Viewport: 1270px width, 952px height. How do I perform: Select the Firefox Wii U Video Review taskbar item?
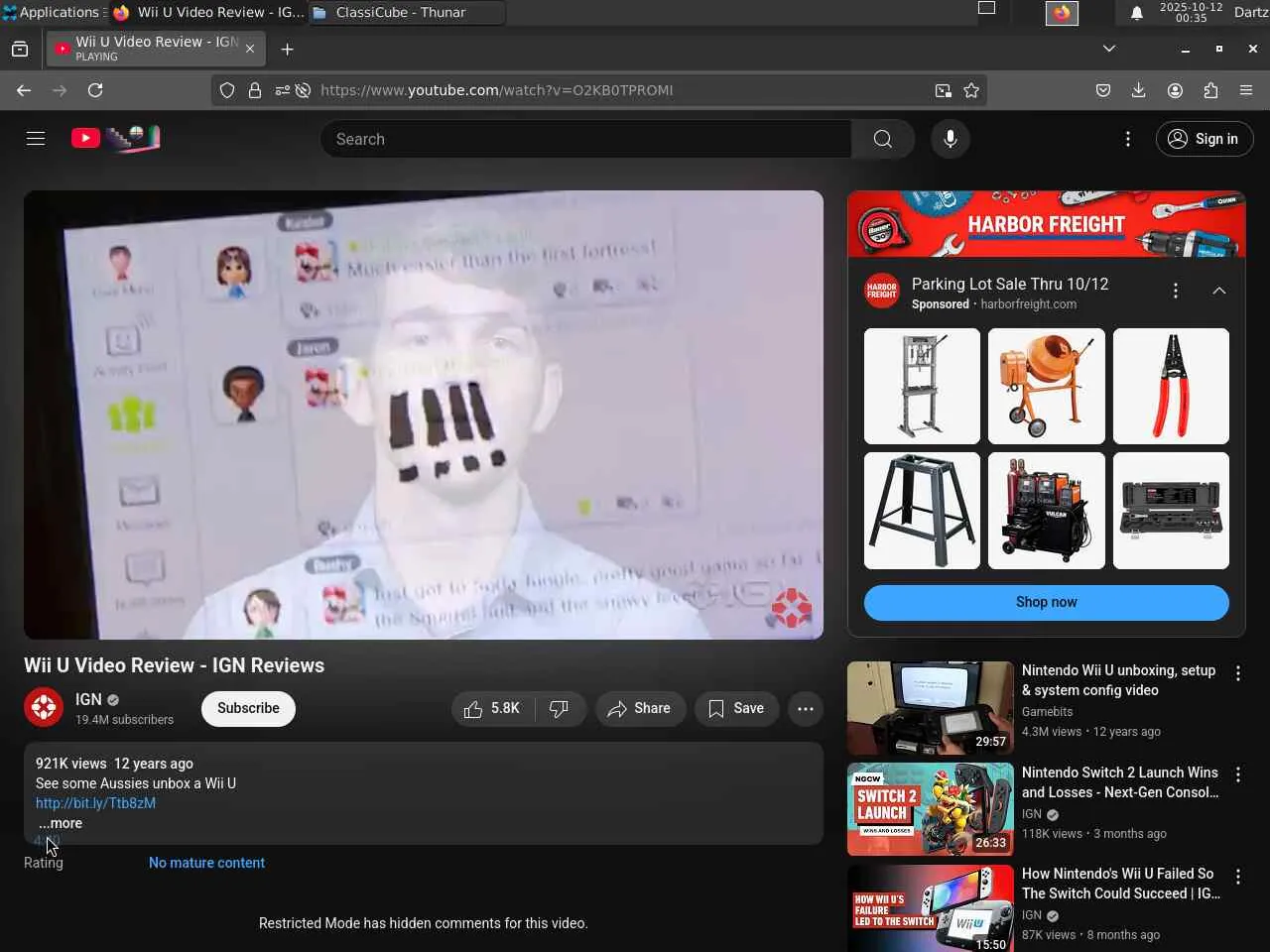(208, 12)
